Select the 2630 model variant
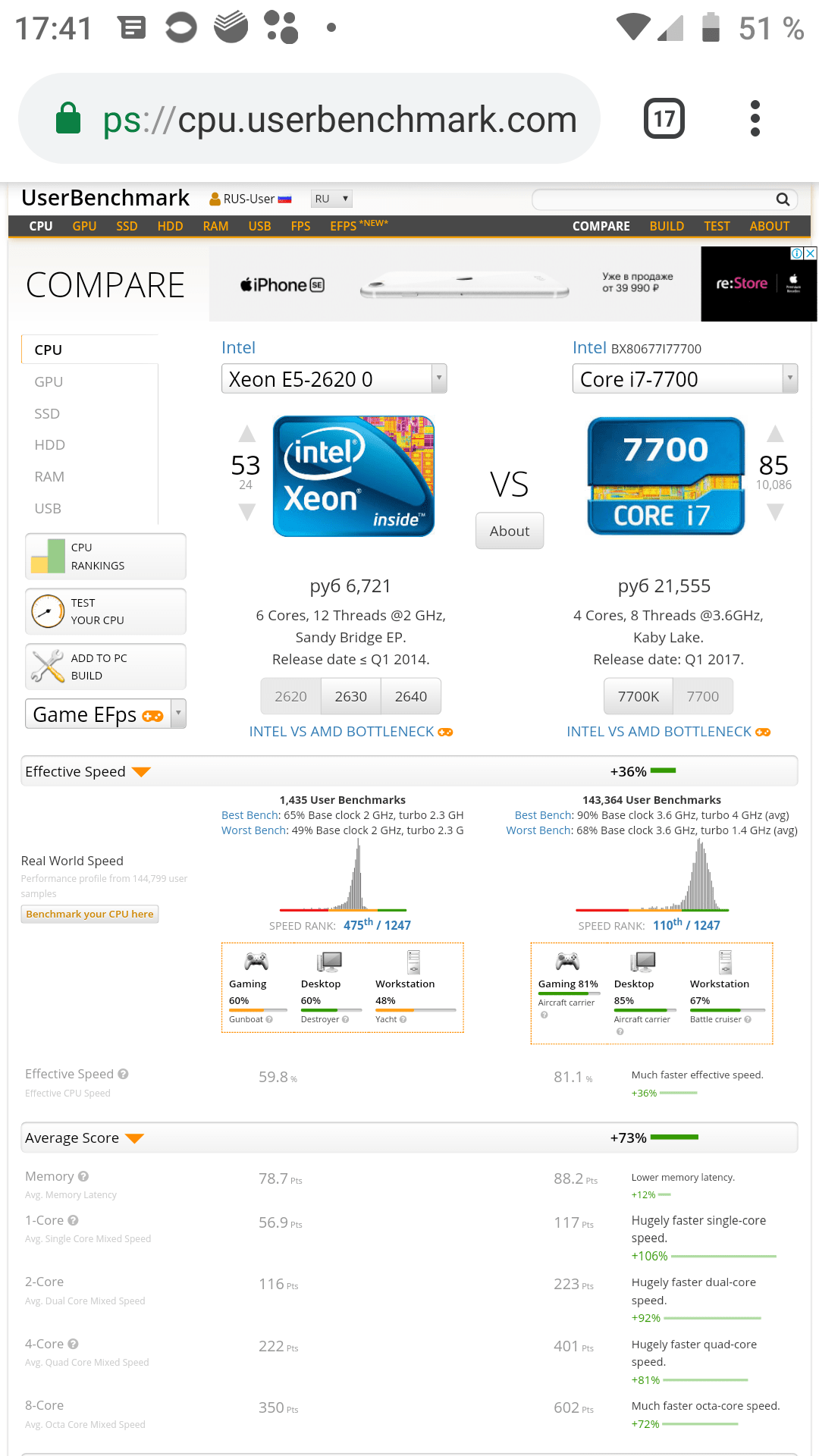Viewport: 819px width, 1456px height. coord(350,696)
